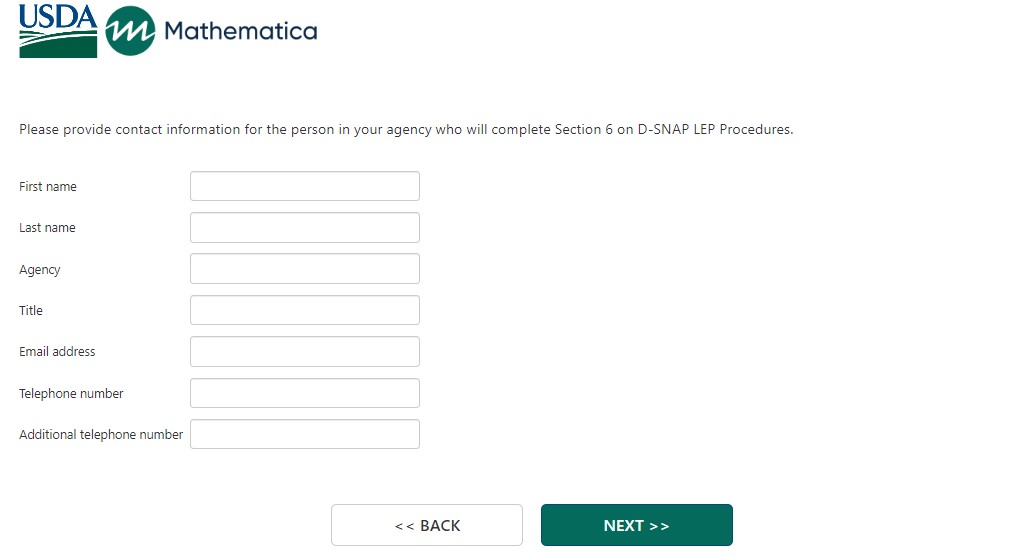Click the USDA logo
The width and height of the screenshot is (1012, 557).
58,30
